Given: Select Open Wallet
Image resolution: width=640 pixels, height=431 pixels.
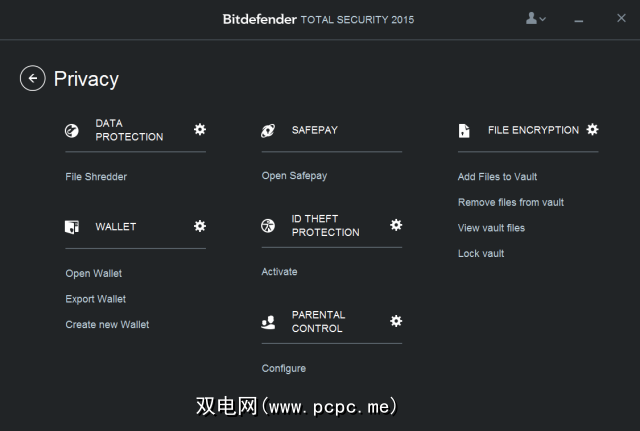Looking at the screenshot, I should coord(94,273).
